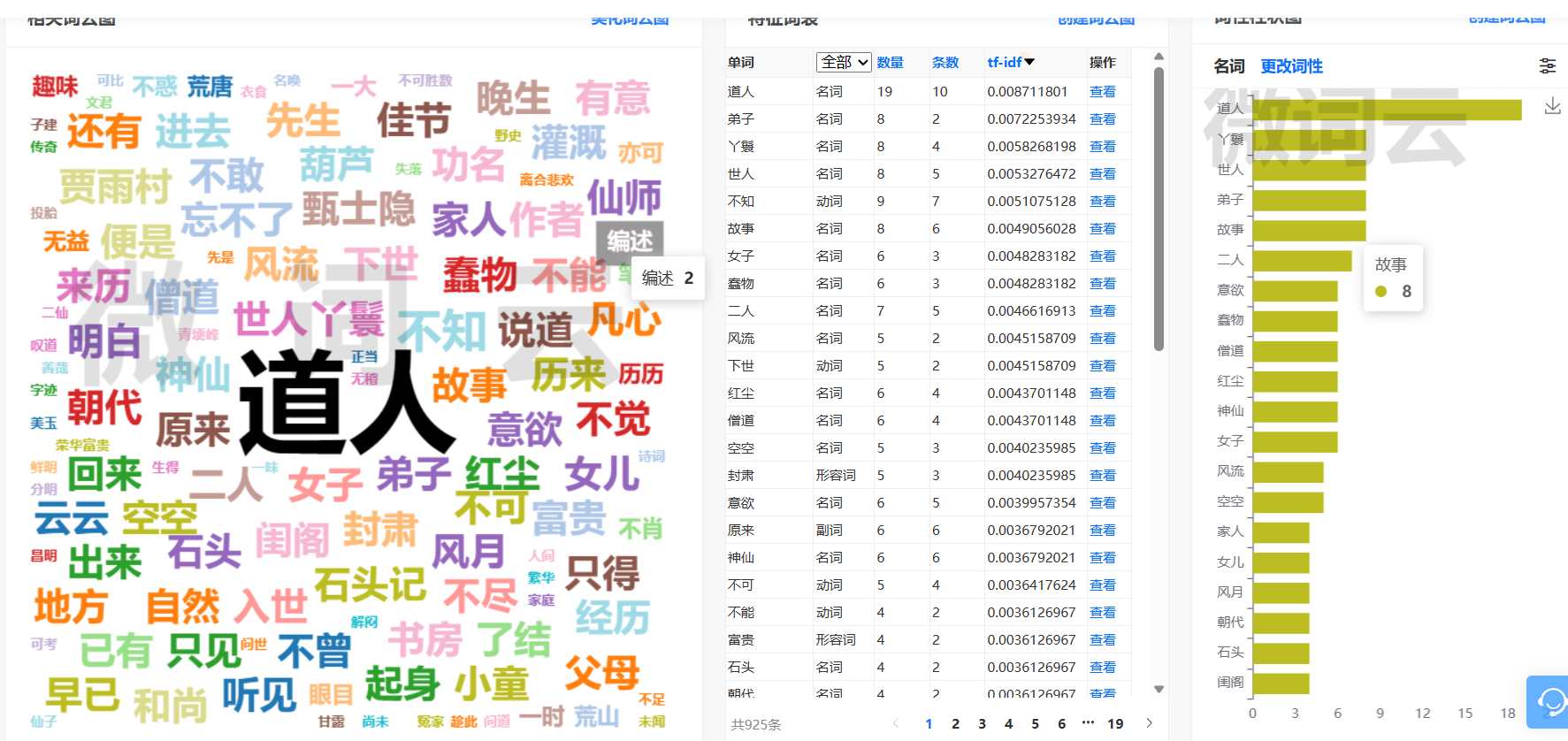Screen dimensions: 1568x741
Task: View details for 不可 row
Action: coord(1103,584)
